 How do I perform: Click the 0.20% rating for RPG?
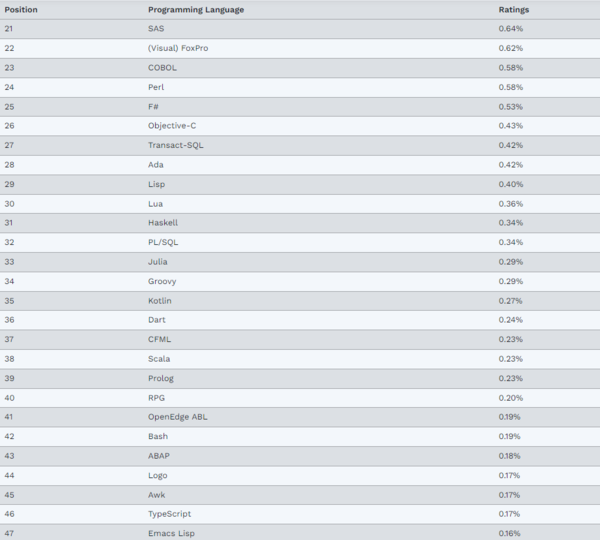point(510,397)
